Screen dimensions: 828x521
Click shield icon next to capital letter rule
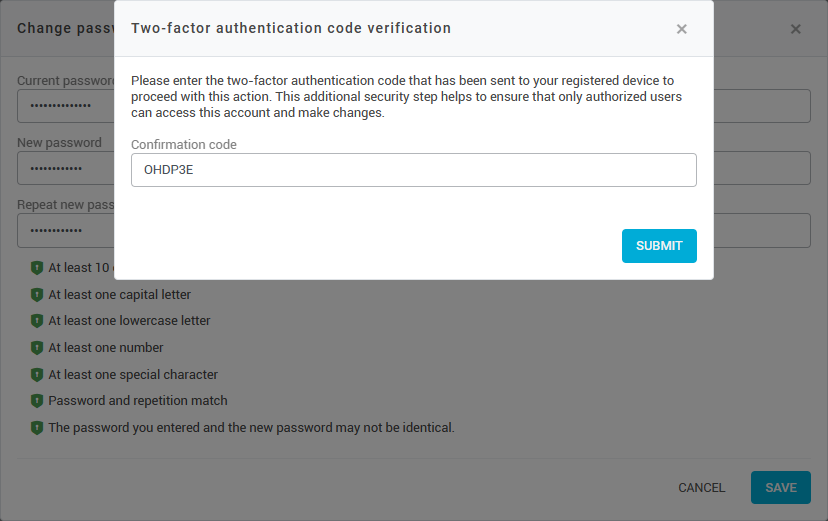click(37, 295)
